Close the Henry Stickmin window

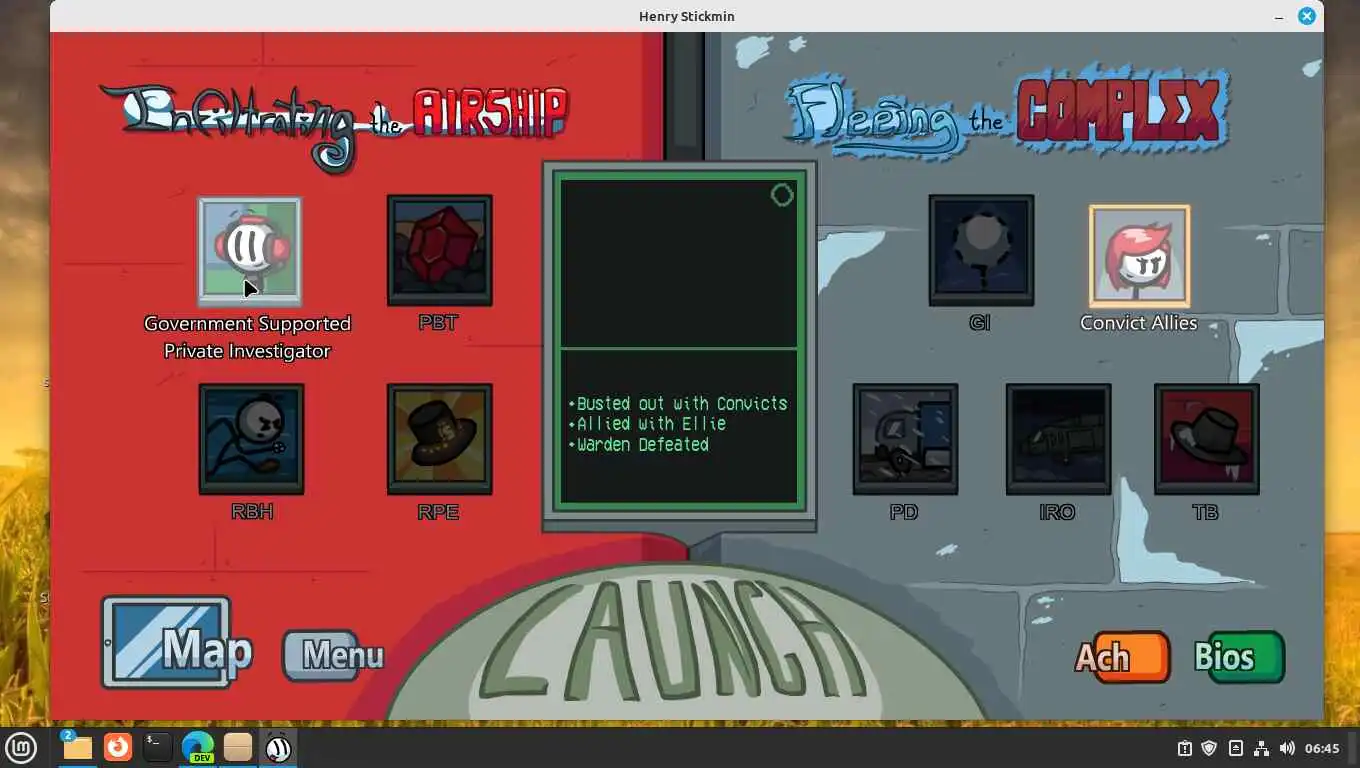click(1307, 16)
